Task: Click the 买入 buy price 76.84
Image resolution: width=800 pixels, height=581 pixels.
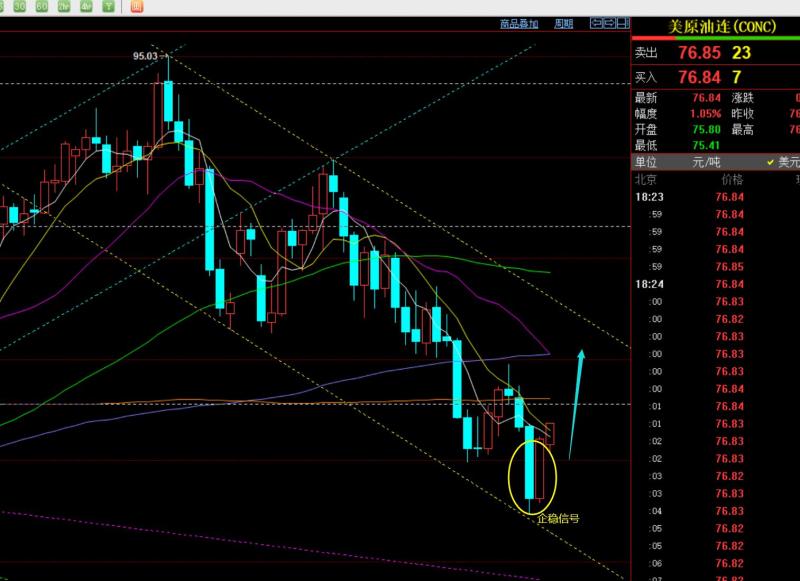Action: 699,78
